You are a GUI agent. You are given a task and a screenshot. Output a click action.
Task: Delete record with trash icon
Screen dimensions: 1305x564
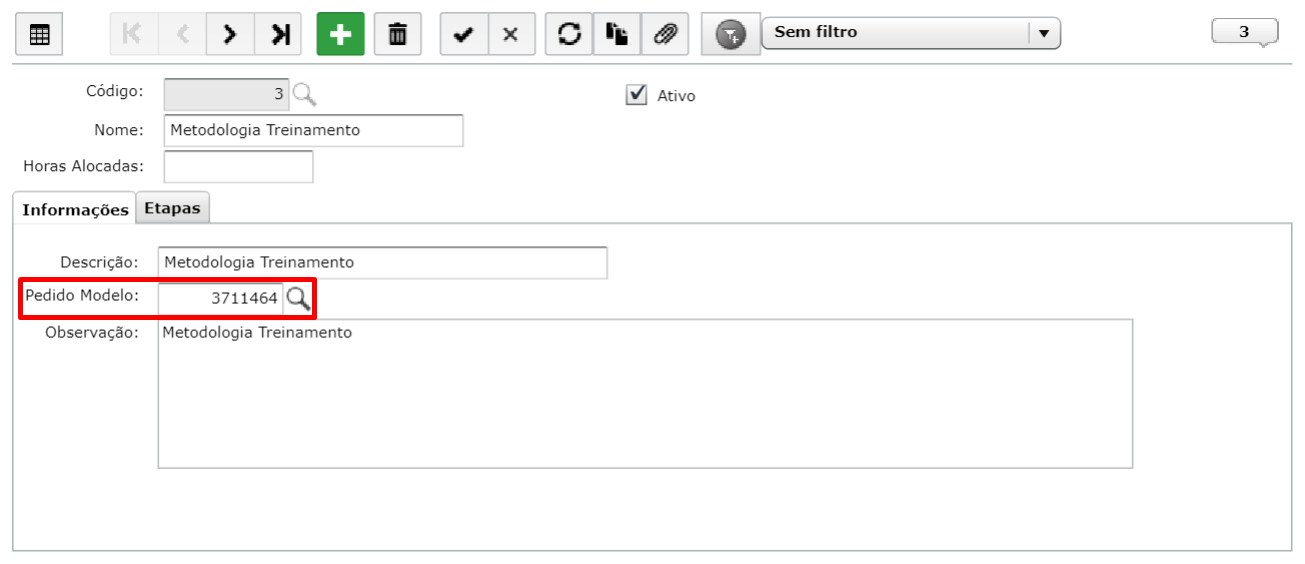pyautogui.click(x=398, y=35)
